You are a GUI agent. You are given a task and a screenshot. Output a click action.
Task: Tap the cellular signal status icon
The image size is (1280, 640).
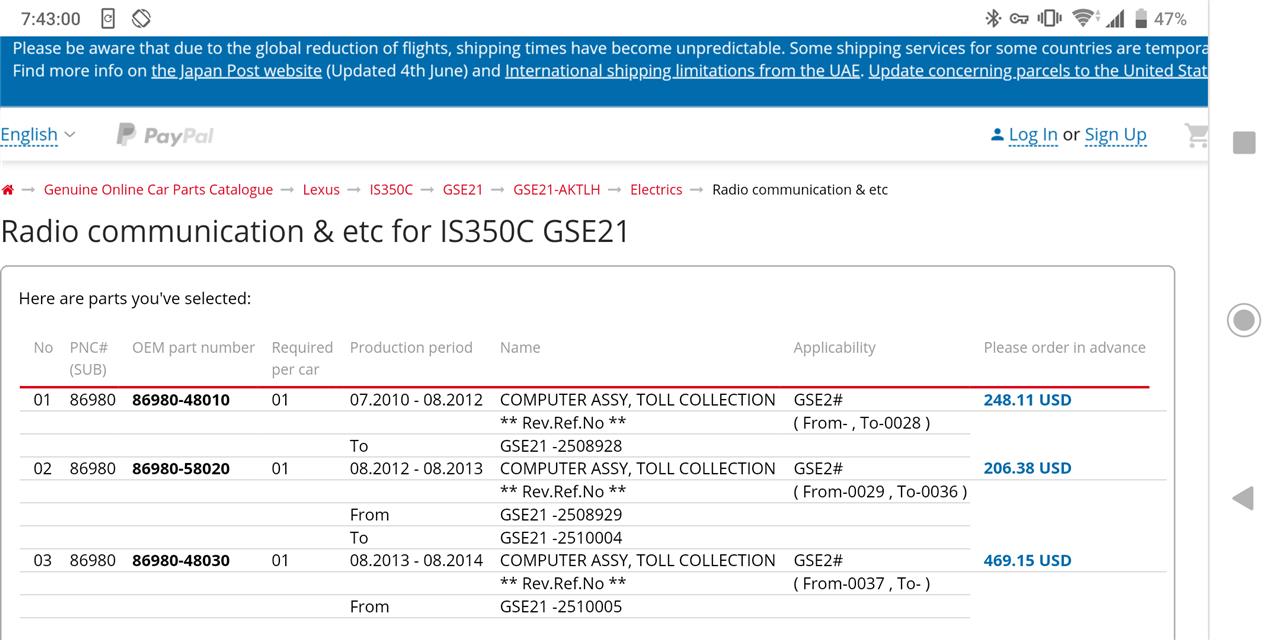[1115, 18]
